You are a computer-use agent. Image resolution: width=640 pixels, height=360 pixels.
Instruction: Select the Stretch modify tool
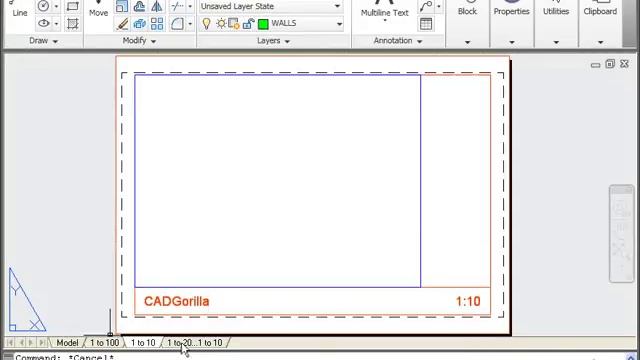pos(140,24)
